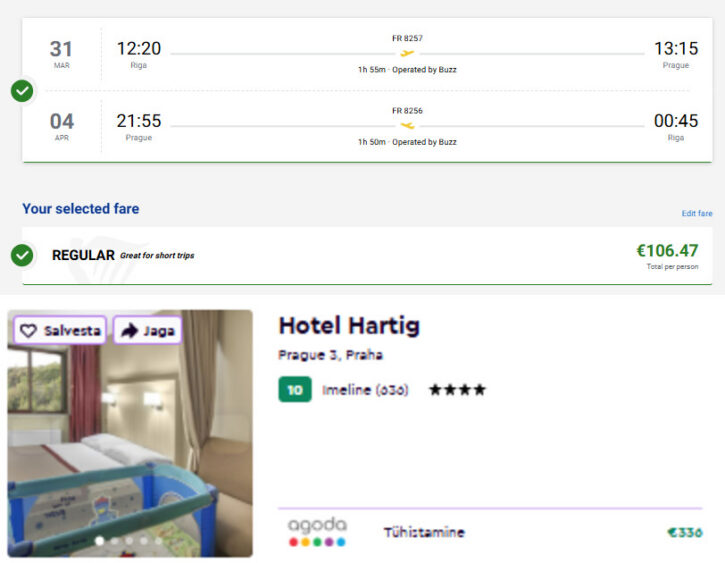725x563 pixels.
Task: Open the Edit fare link
Action: point(697,214)
